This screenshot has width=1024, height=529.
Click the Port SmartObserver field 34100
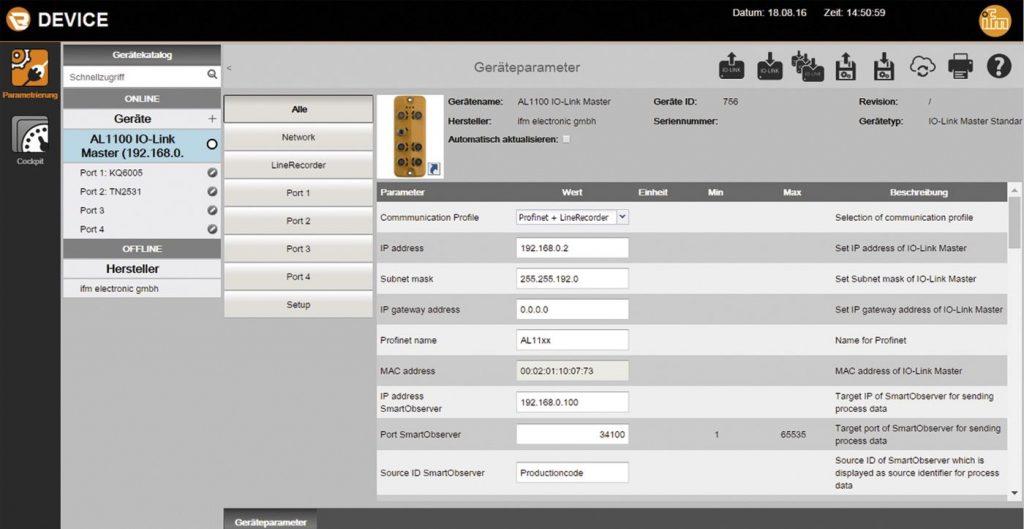pyautogui.click(x=572, y=434)
